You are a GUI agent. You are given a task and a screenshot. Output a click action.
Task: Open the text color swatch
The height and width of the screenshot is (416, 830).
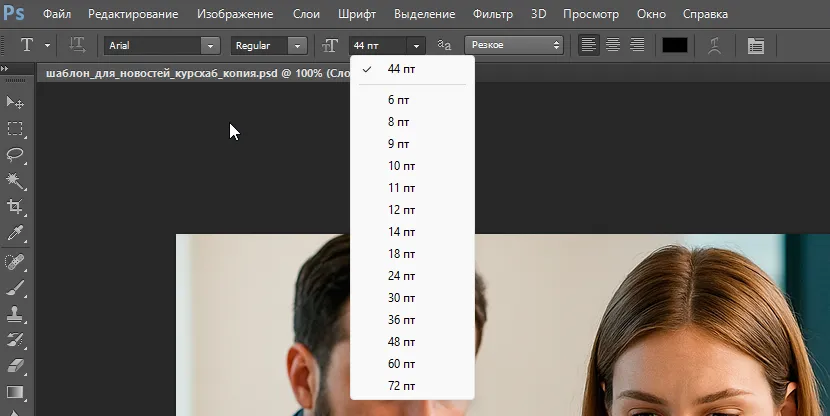coord(675,46)
